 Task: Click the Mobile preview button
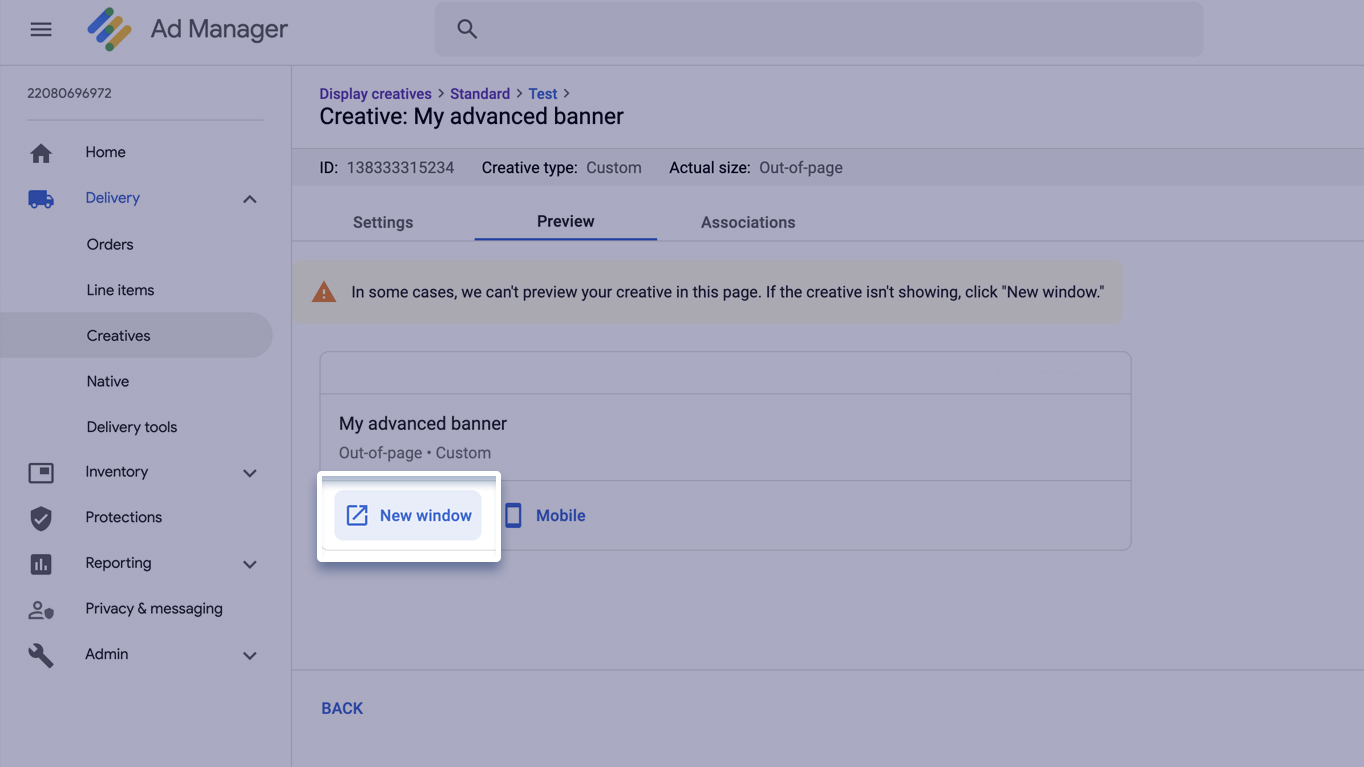coord(545,516)
